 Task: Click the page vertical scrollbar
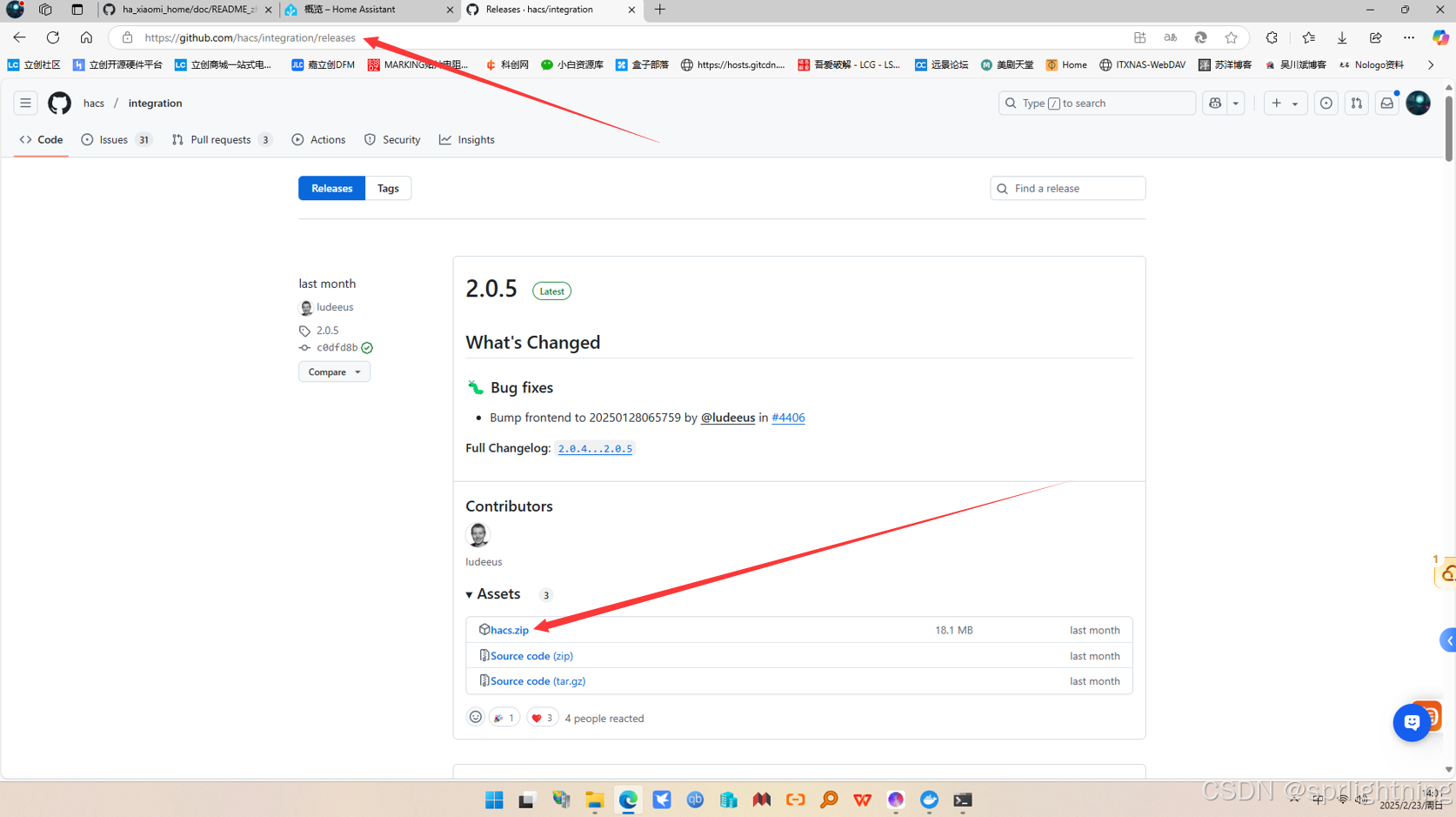[1448, 129]
